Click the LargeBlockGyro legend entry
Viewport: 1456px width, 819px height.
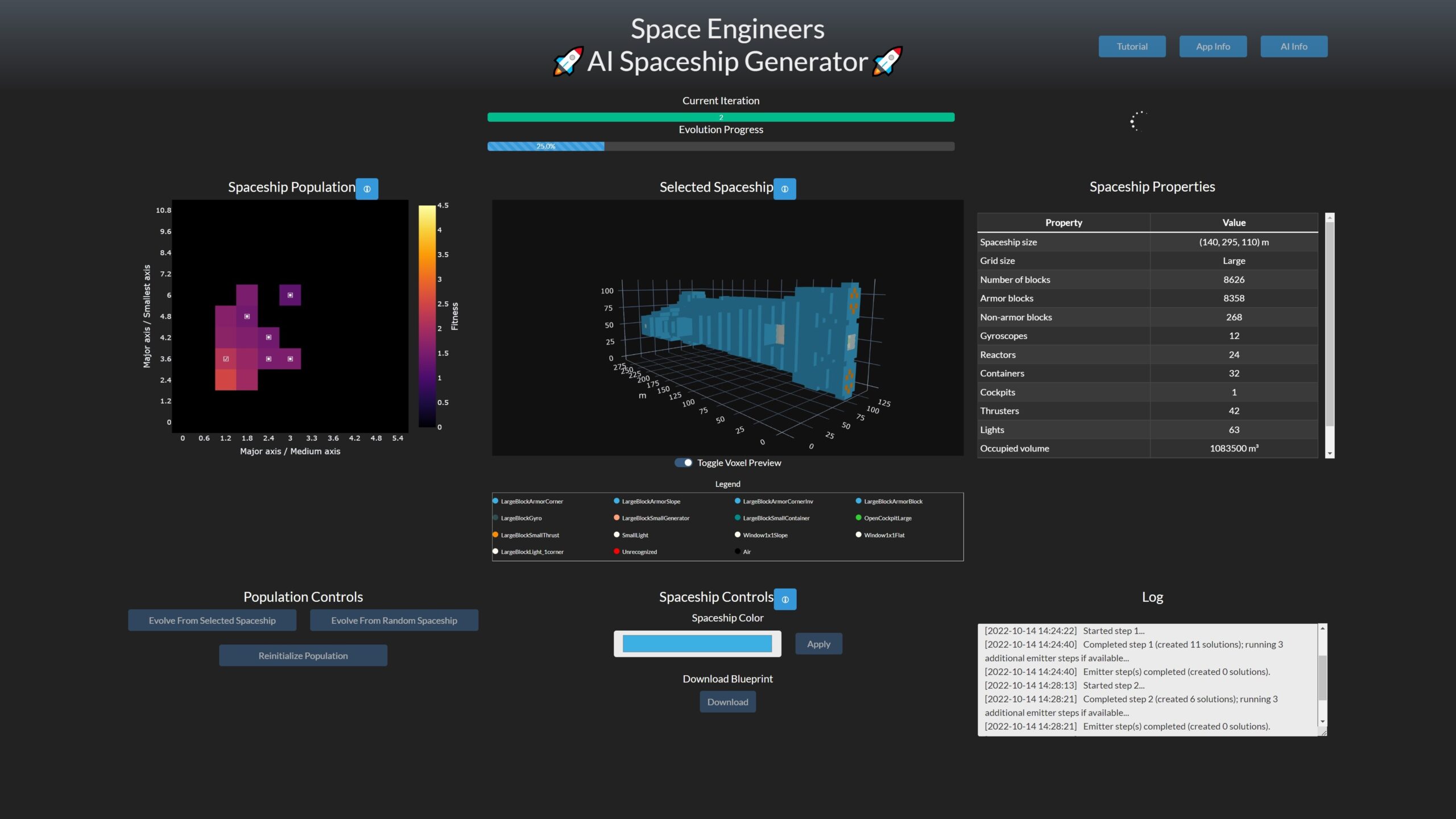pyautogui.click(x=517, y=518)
